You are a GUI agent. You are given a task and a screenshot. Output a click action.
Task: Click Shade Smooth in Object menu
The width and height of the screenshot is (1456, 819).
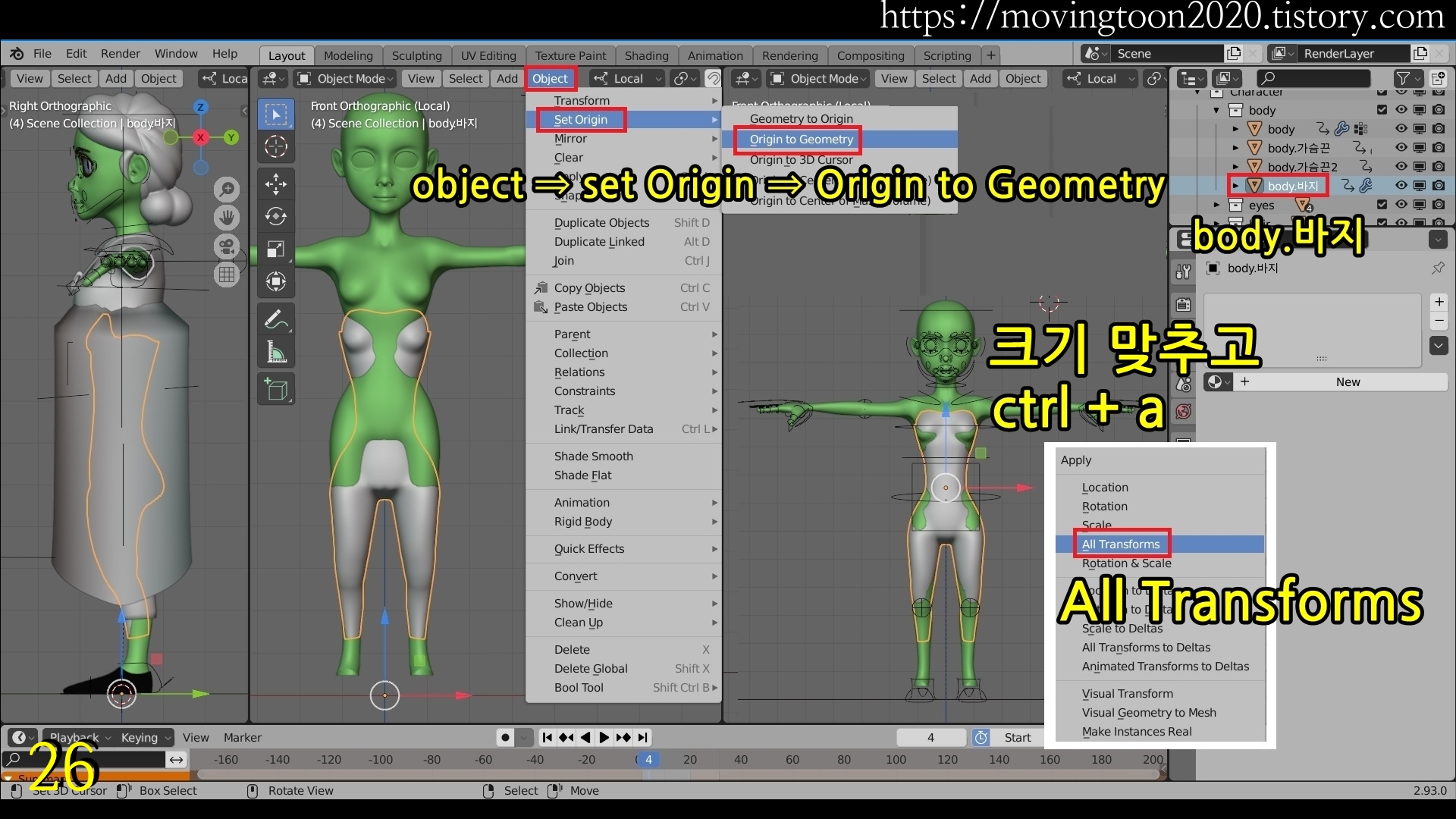pyautogui.click(x=593, y=457)
